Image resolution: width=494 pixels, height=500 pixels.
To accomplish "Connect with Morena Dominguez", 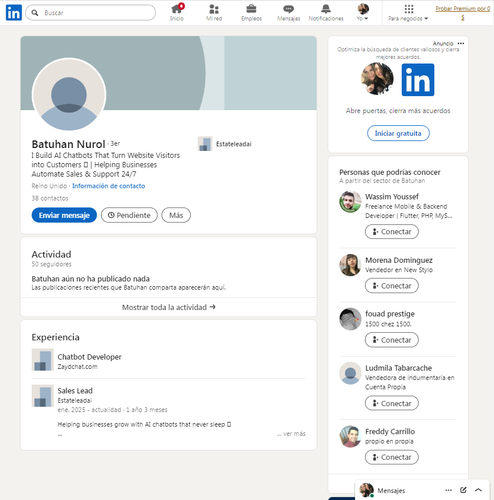I will point(392,286).
